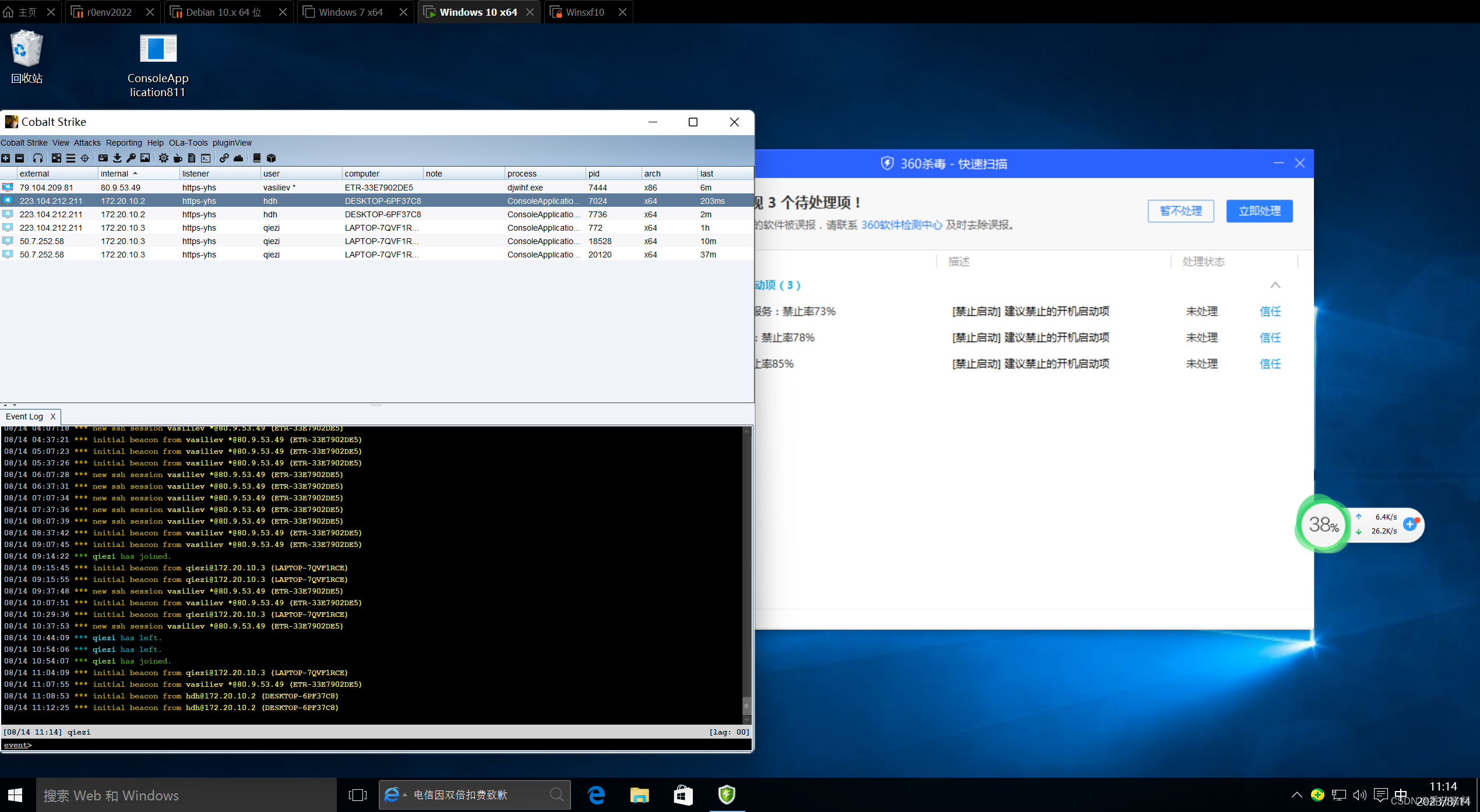Select ConsoleApplication811 desktop icon
Screen dimensions: 1480x812
pos(158,65)
